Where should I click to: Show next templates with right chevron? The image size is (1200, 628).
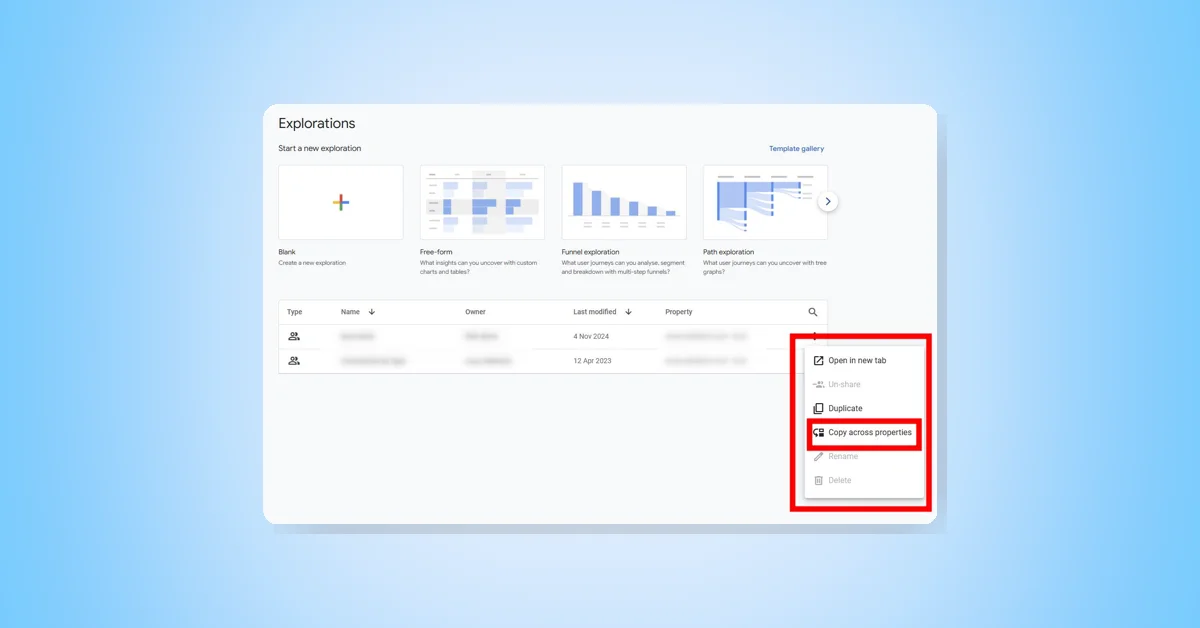[x=828, y=202]
